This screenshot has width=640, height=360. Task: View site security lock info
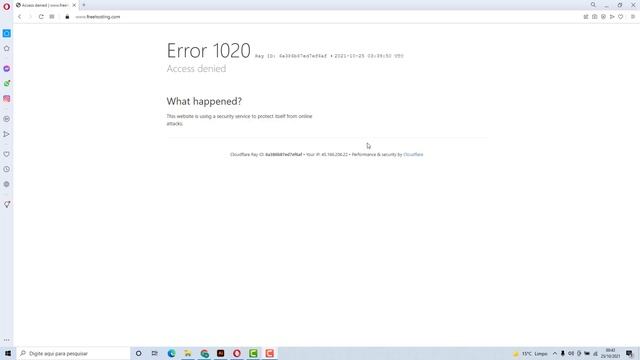67,17
